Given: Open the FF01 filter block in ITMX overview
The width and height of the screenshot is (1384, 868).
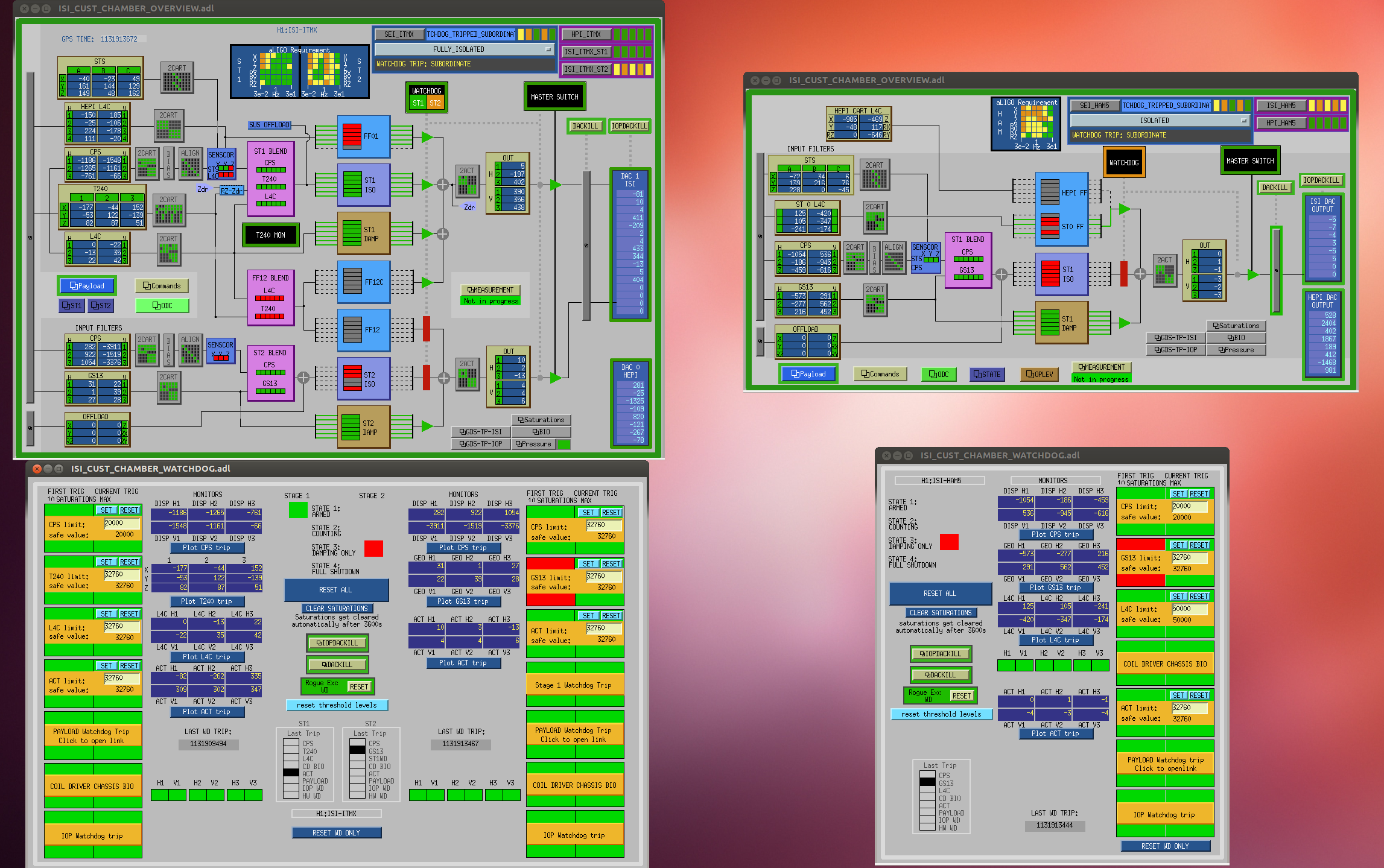Looking at the screenshot, I should 363,137.
